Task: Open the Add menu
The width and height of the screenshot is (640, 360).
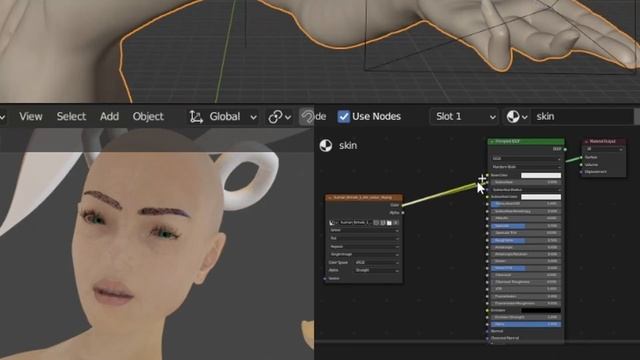Action: tap(109, 116)
